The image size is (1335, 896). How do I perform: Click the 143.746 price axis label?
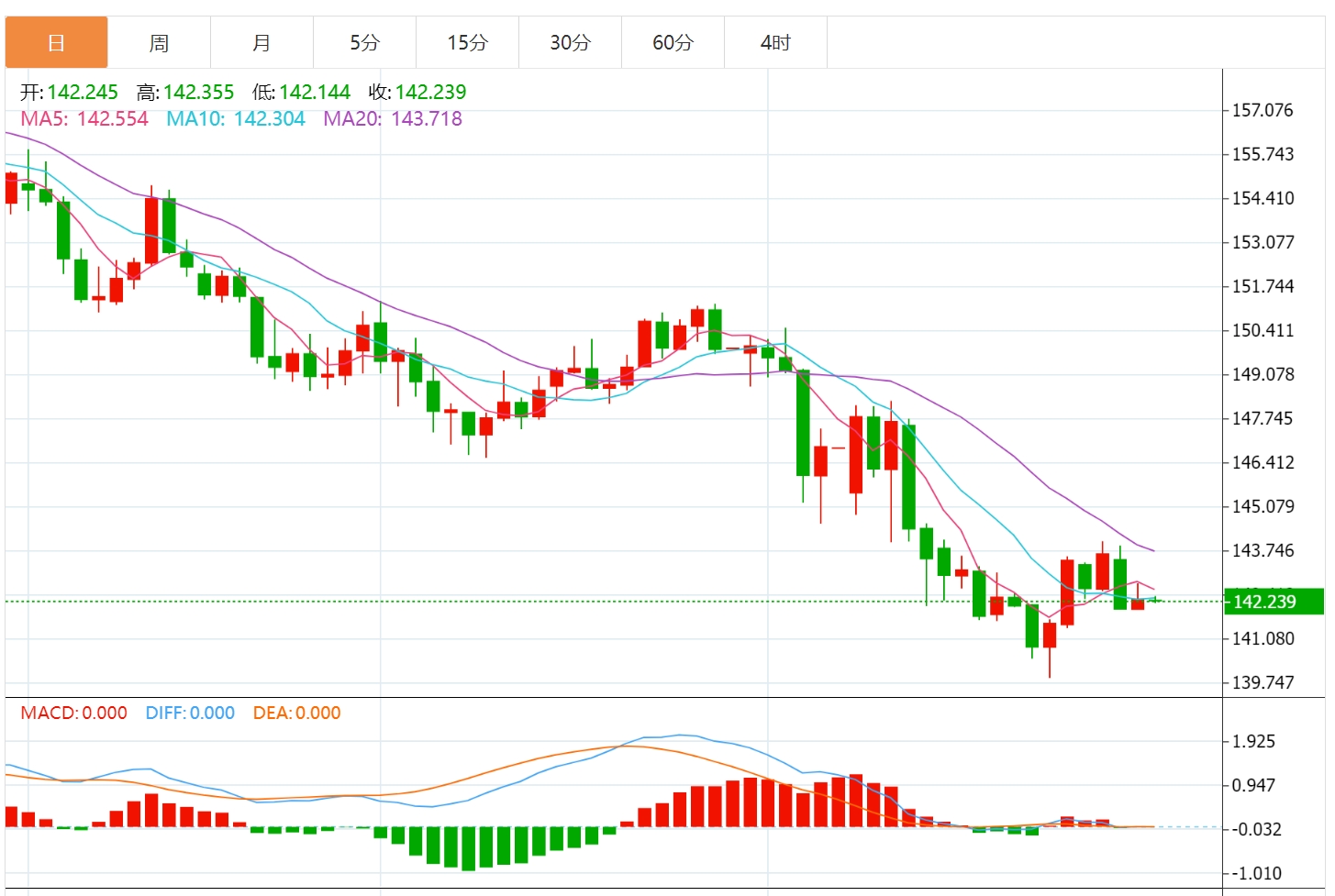(1263, 550)
